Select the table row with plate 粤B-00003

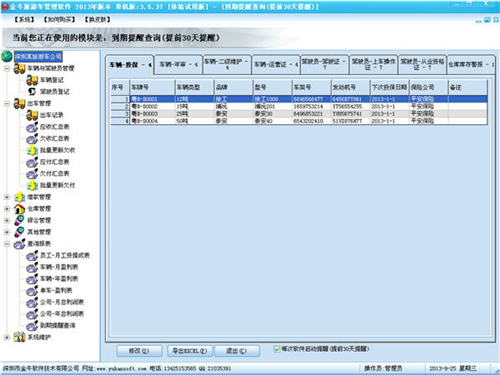(x=299, y=114)
